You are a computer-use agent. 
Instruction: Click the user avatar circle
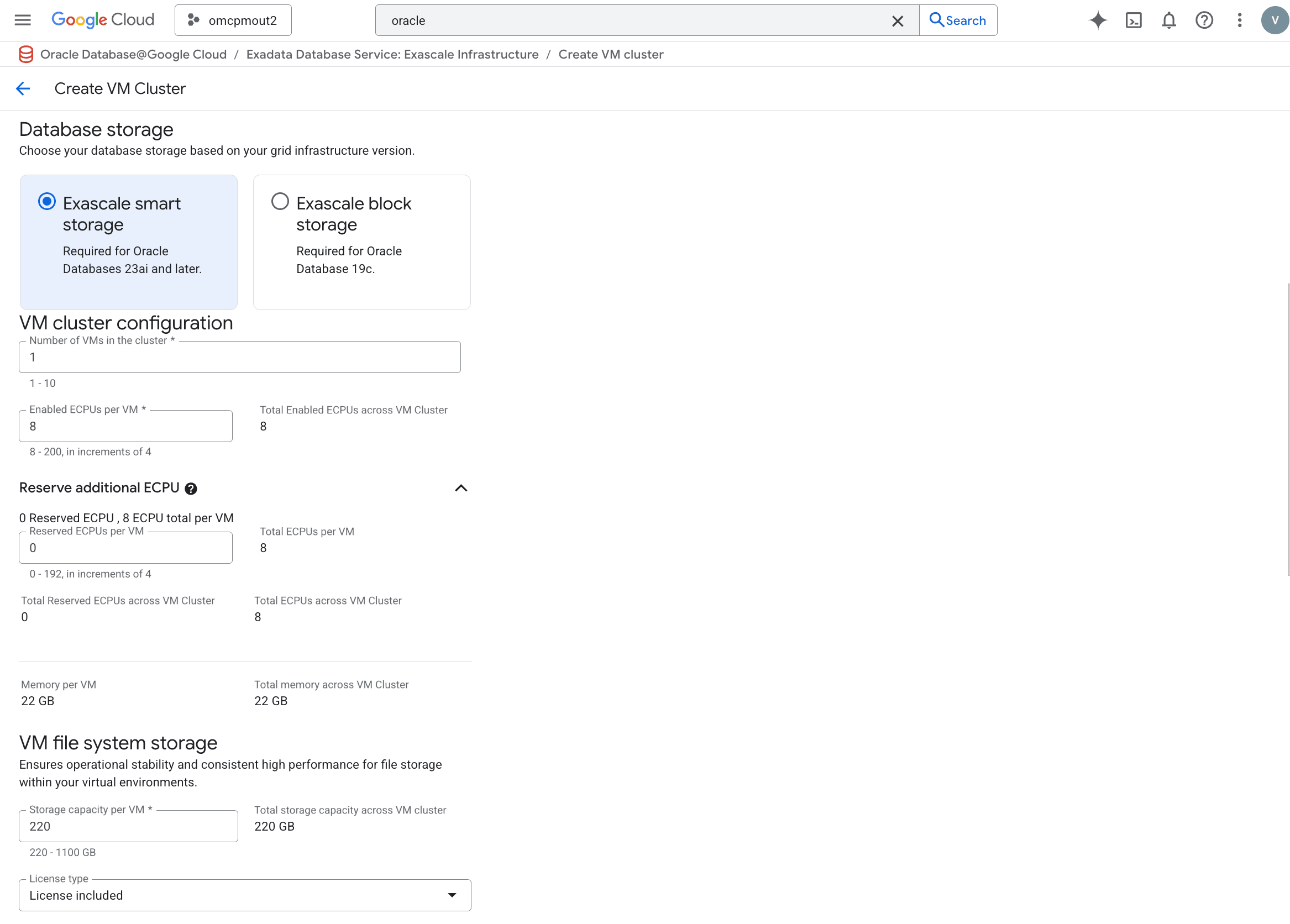(1274, 20)
